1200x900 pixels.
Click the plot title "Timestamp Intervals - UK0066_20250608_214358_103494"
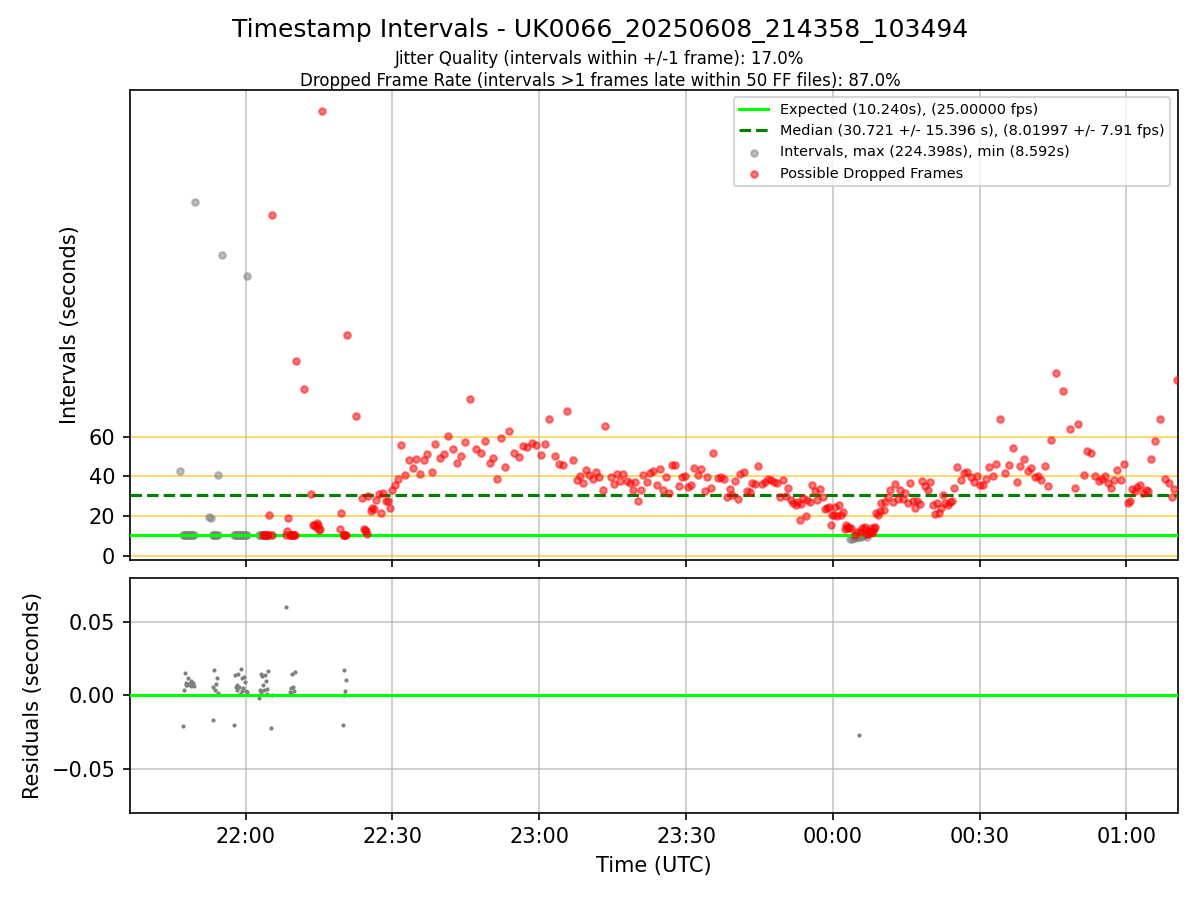(600, 29)
